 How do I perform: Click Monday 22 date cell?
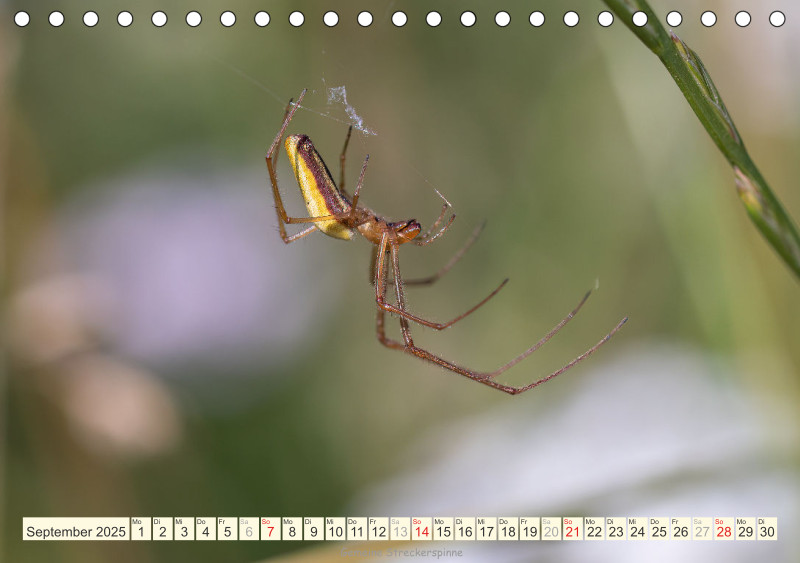595,529
